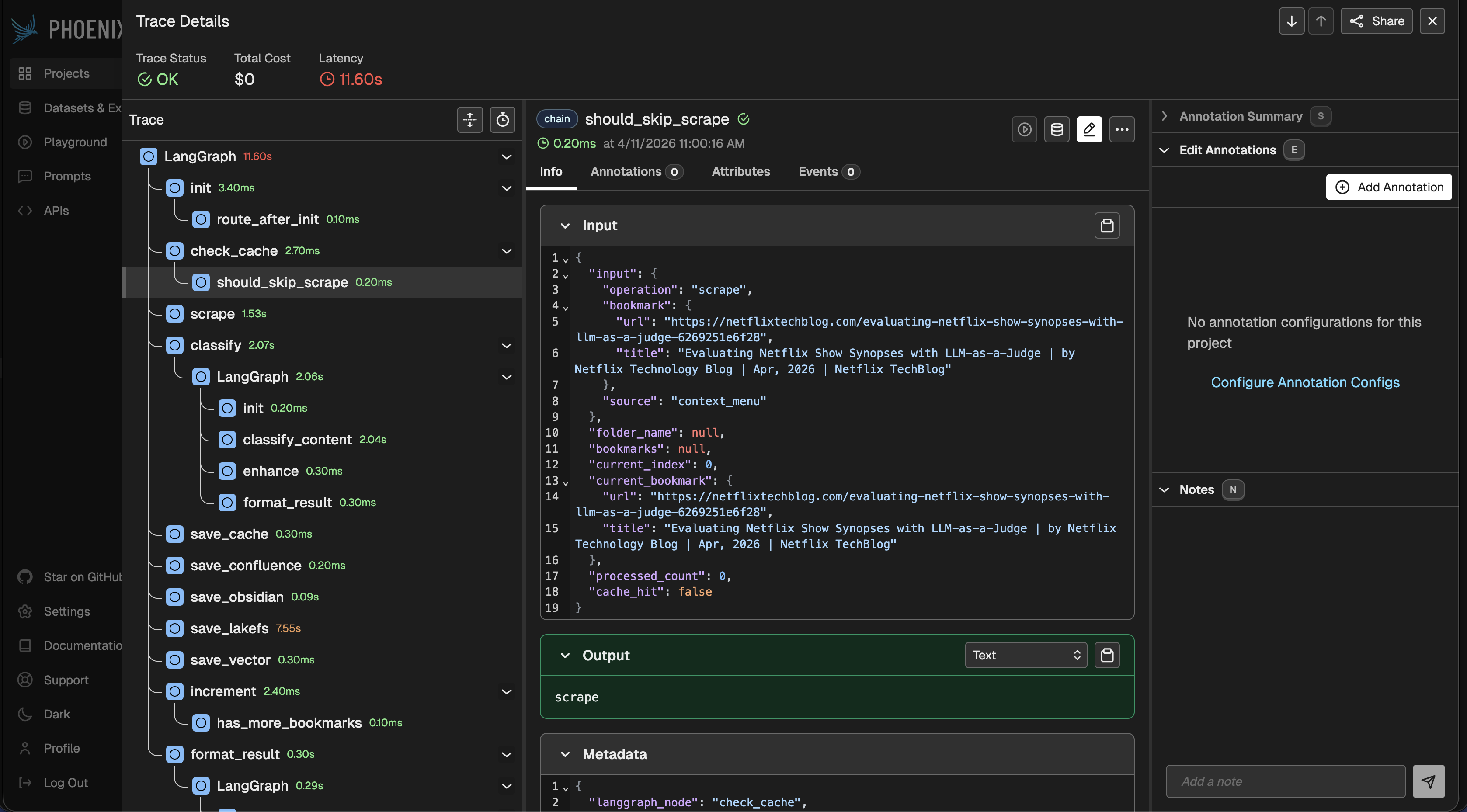Click the collapse-all tree icon in Trace

click(470, 120)
